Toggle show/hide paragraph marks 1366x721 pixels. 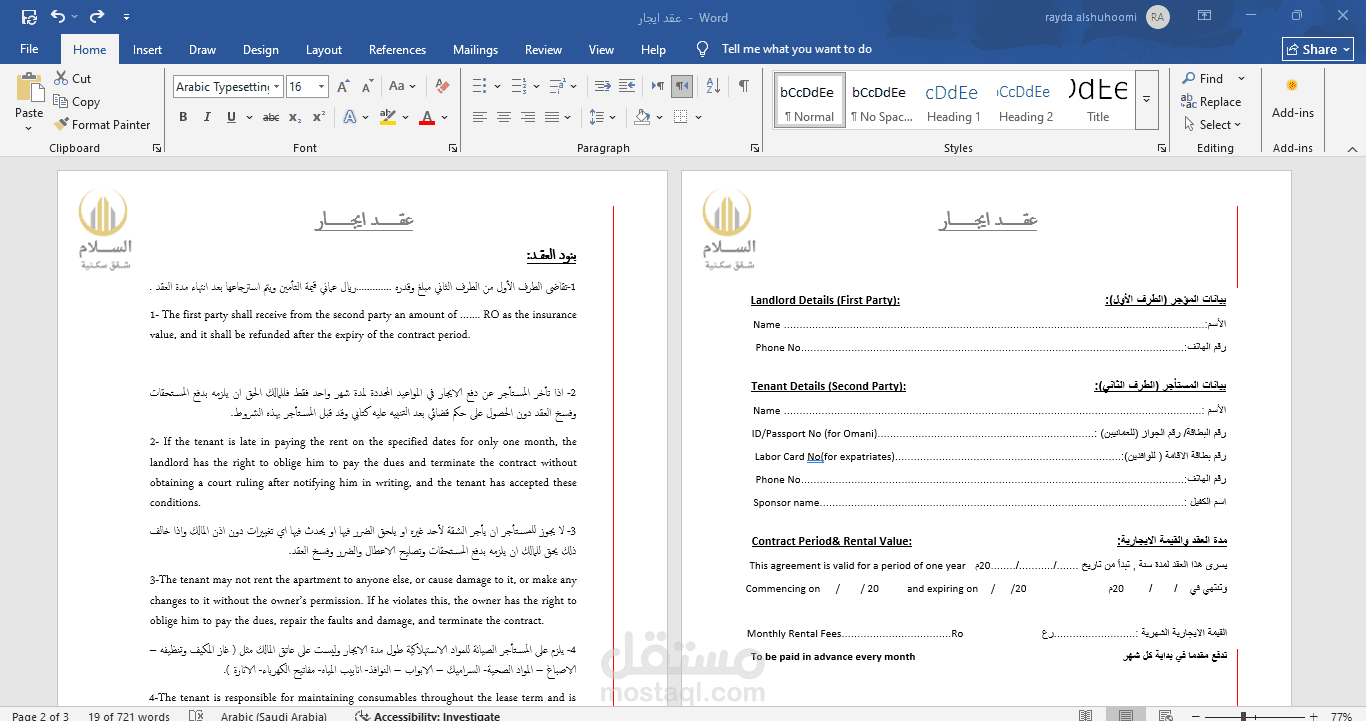pyautogui.click(x=743, y=86)
